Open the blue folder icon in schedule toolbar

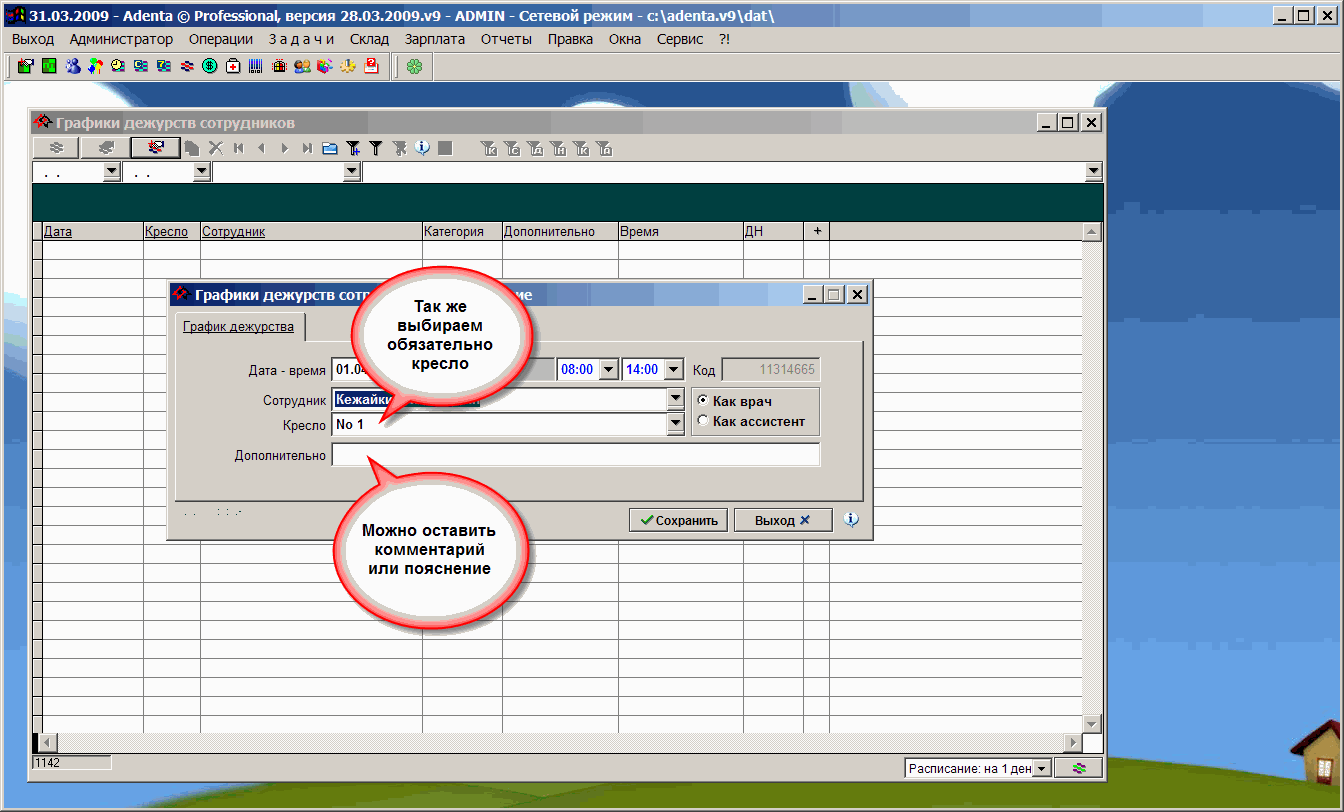(330, 148)
